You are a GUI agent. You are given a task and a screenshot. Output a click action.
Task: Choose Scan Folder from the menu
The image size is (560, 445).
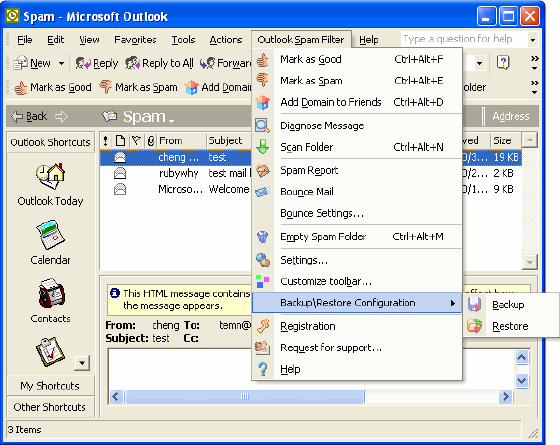[x=357, y=147]
